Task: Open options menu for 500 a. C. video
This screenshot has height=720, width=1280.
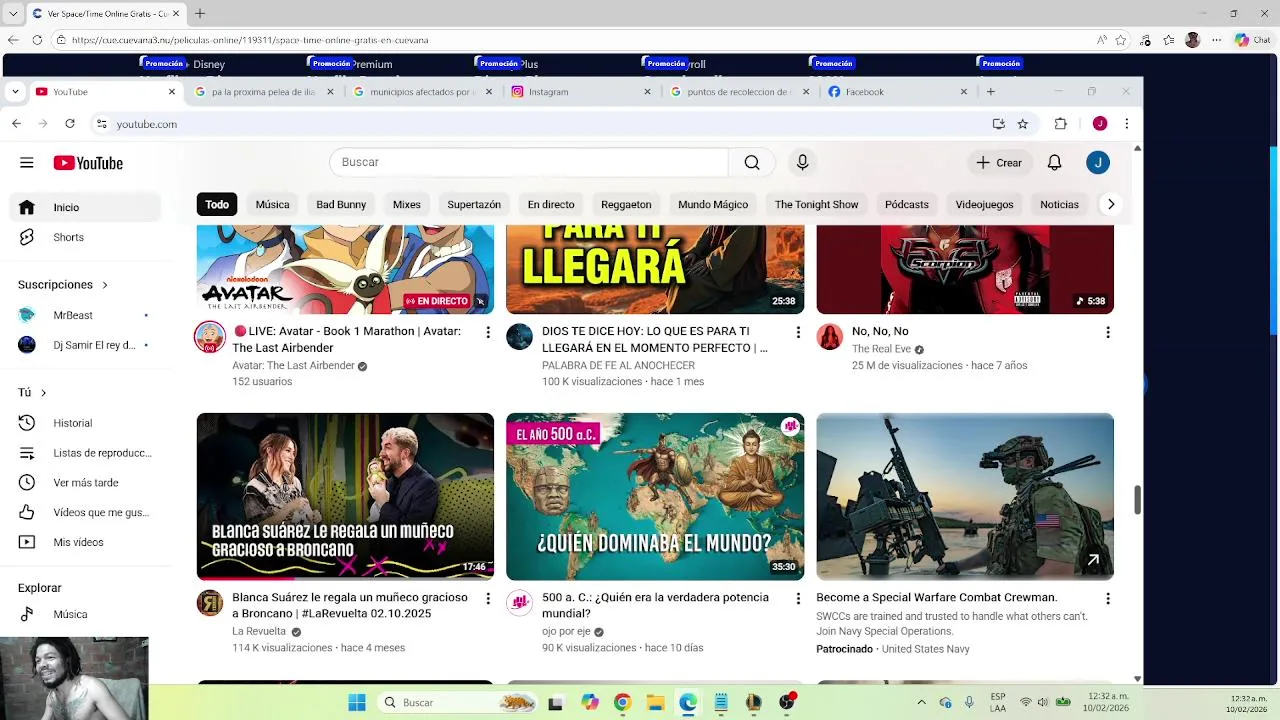Action: (798, 598)
